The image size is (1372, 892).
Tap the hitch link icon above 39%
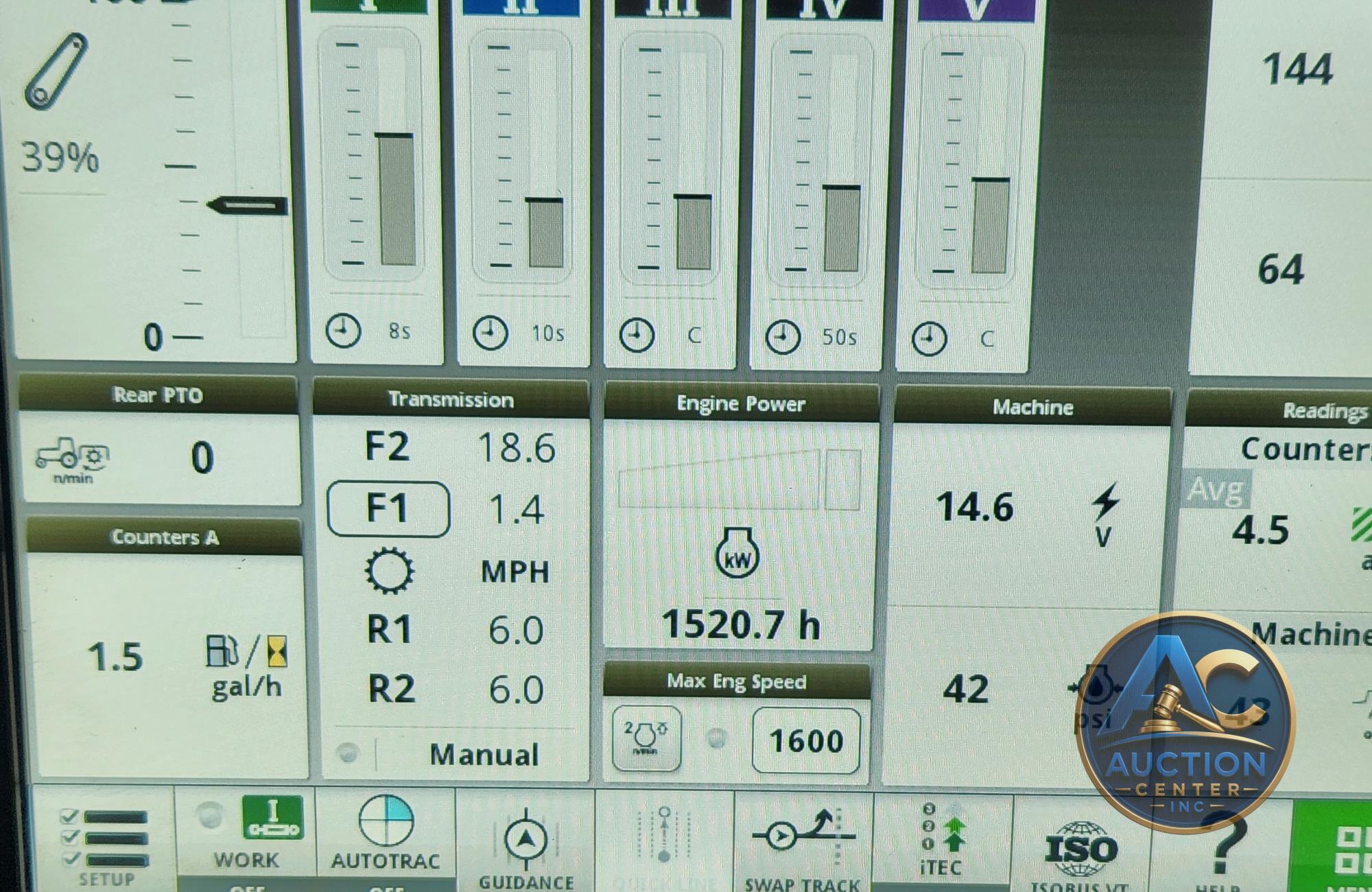(x=56, y=71)
